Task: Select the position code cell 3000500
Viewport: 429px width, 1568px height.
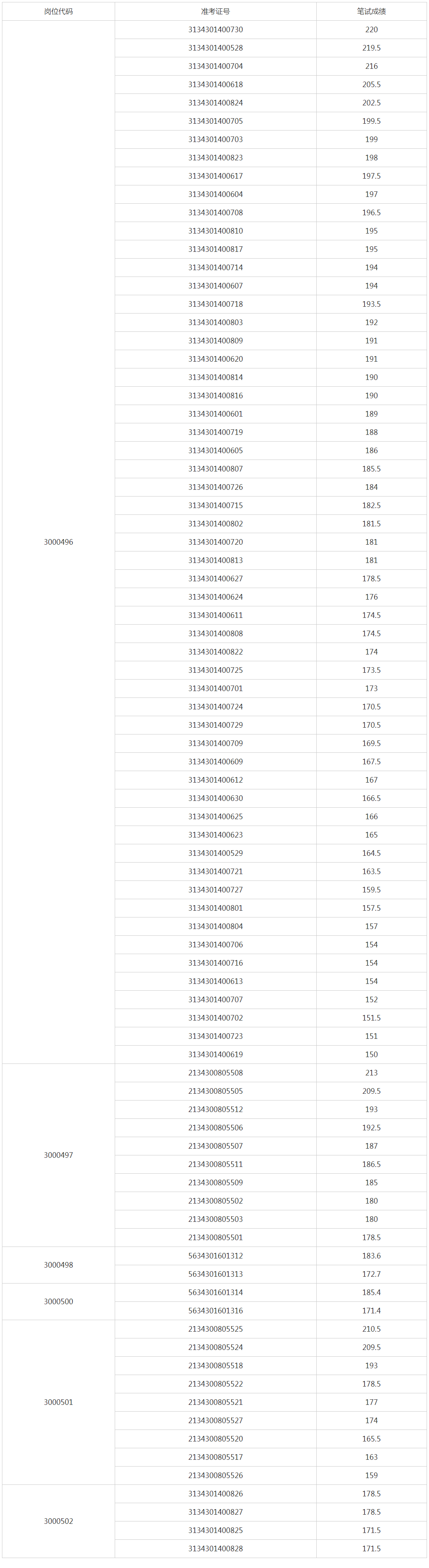Action: point(59,1301)
